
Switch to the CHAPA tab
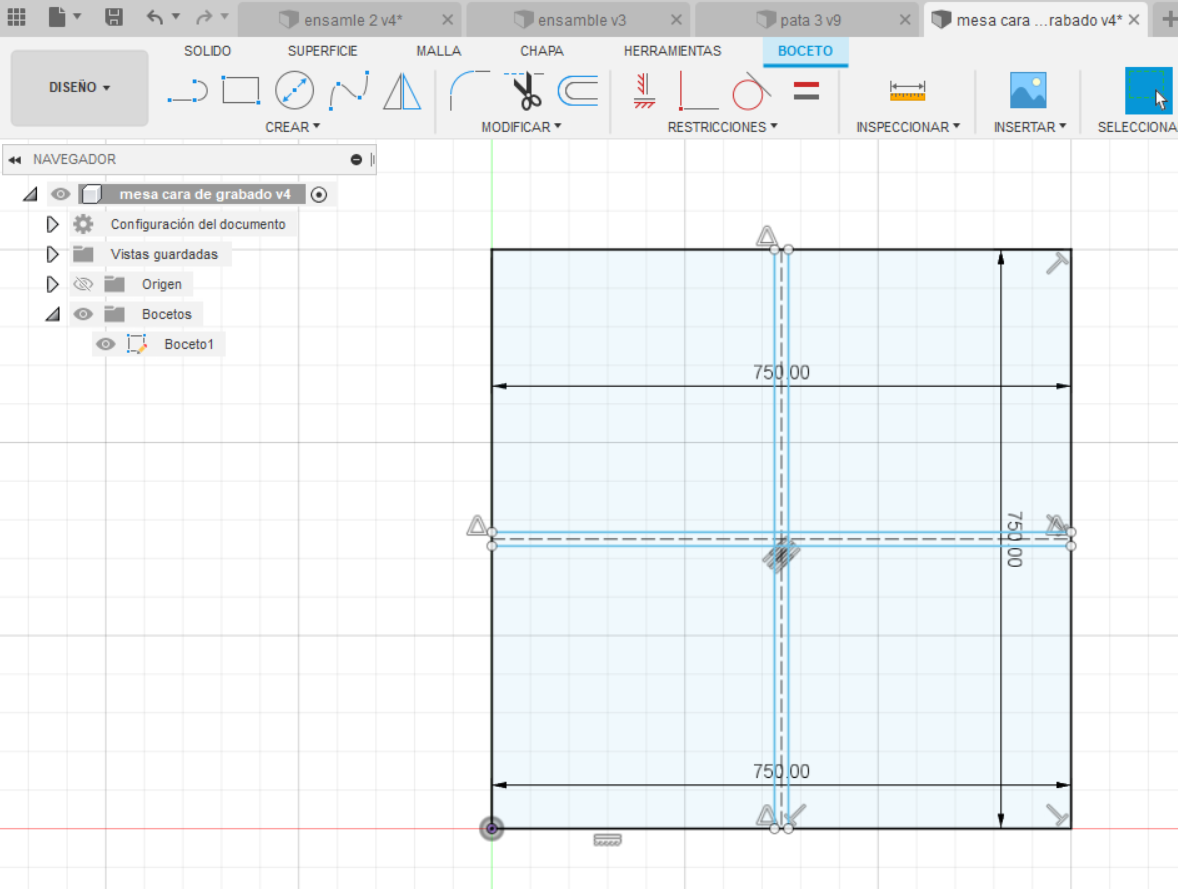pyautogui.click(x=542, y=51)
